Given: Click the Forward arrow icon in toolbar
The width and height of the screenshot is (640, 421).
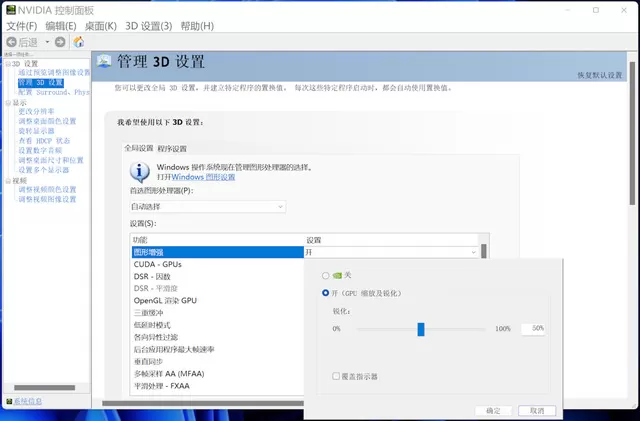Looking at the screenshot, I should pyautogui.click(x=60, y=42).
